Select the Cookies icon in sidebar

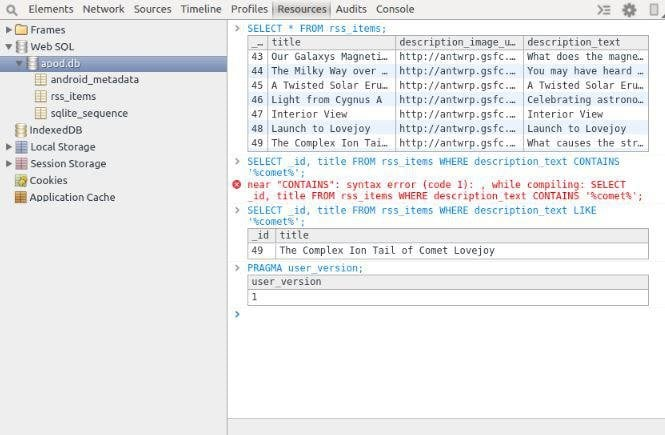tap(21, 181)
